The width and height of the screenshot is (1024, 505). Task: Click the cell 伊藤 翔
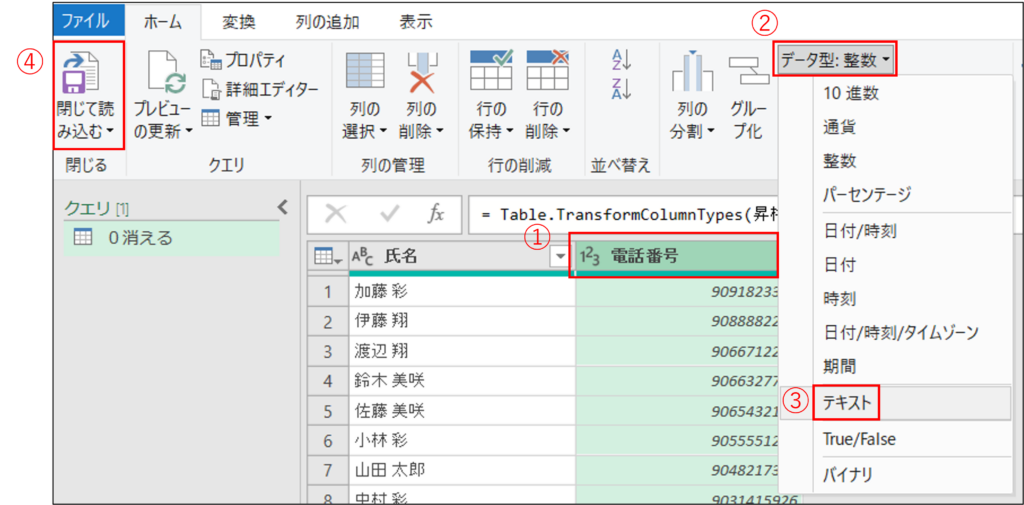click(462, 321)
